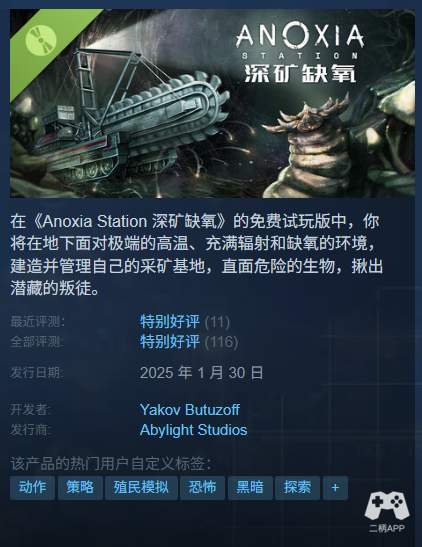Screen dimensions: 422x547
Task: Select the 殖民模拟 tag
Action: [141, 488]
